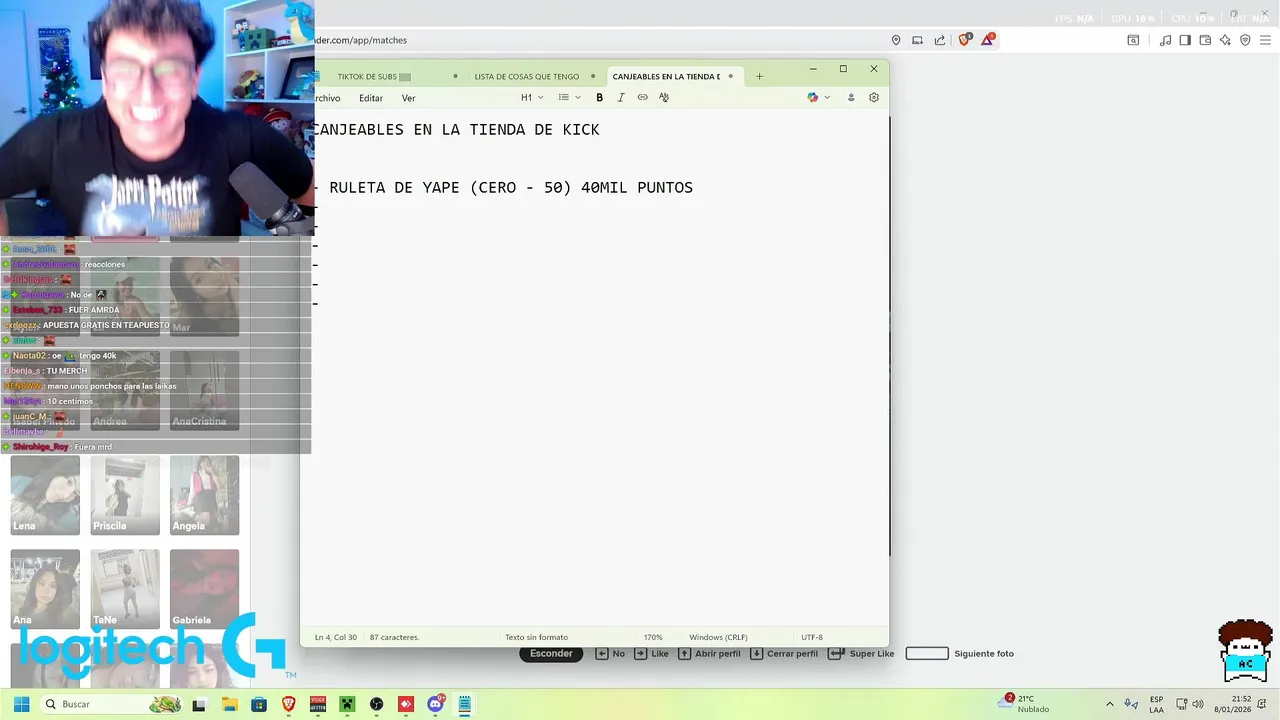Viewport: 1280px width, 720px height.
Task: Open the browser hamburger menu
Action: tap(1265, 40)
